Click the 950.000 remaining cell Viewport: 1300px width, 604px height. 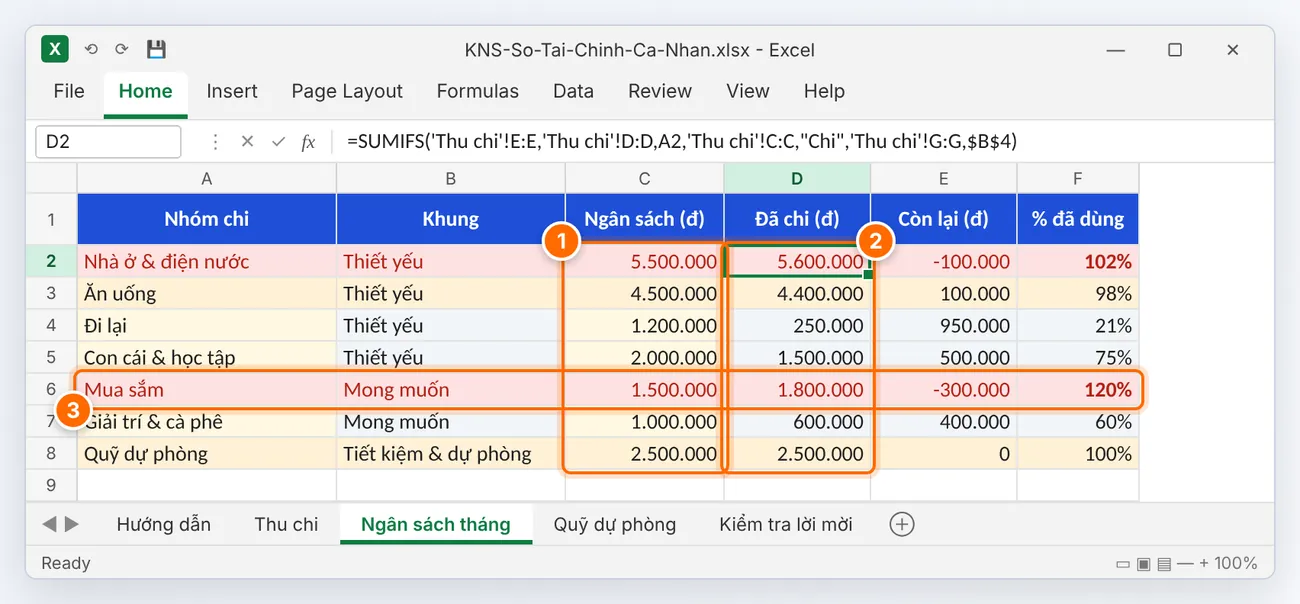944,326
